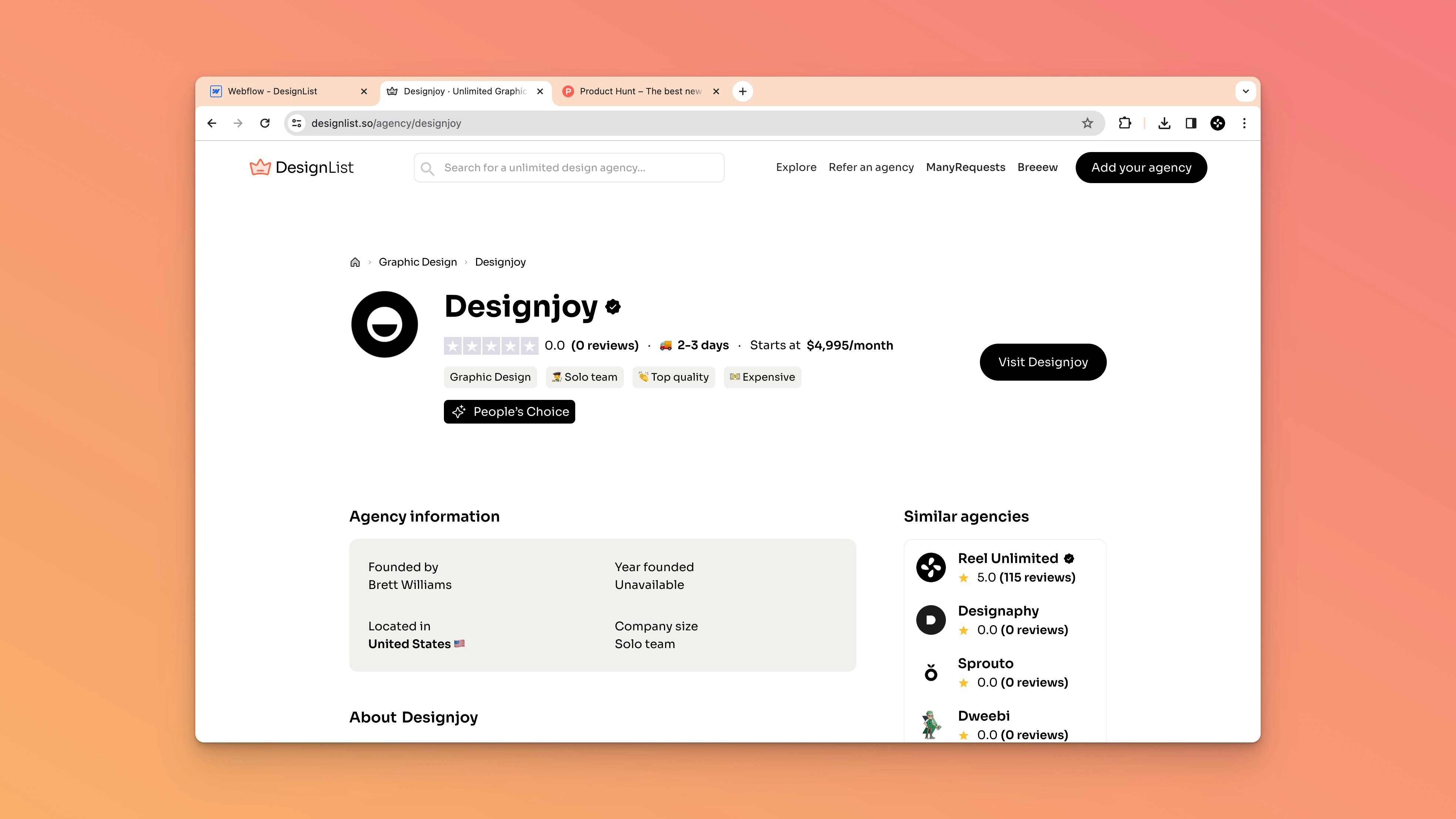Open the Refer an agency link
Screen dimensions: 1456x819
[x=871, y=167]
